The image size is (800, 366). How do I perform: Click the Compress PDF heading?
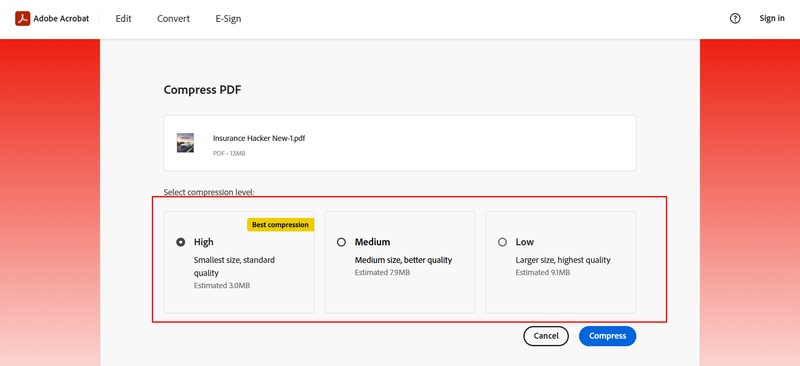pyautogui.click(x=203, y=90)
